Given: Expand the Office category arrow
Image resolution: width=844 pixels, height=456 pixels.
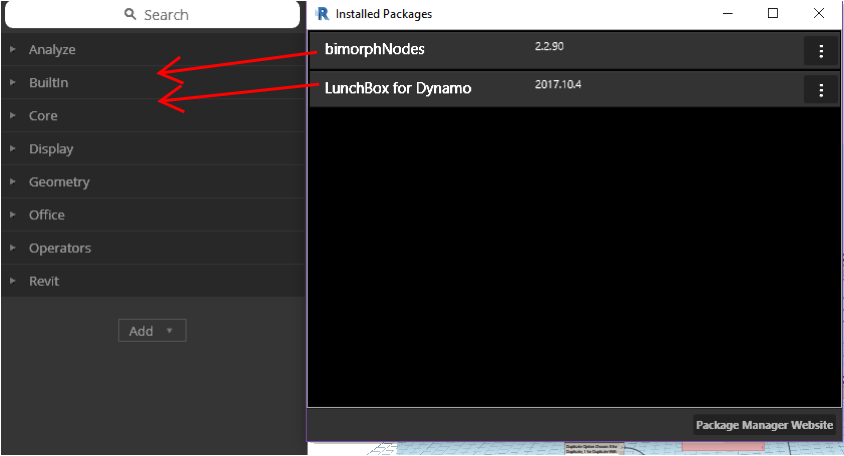Looking at the screenshot, I should click(12, 215).
